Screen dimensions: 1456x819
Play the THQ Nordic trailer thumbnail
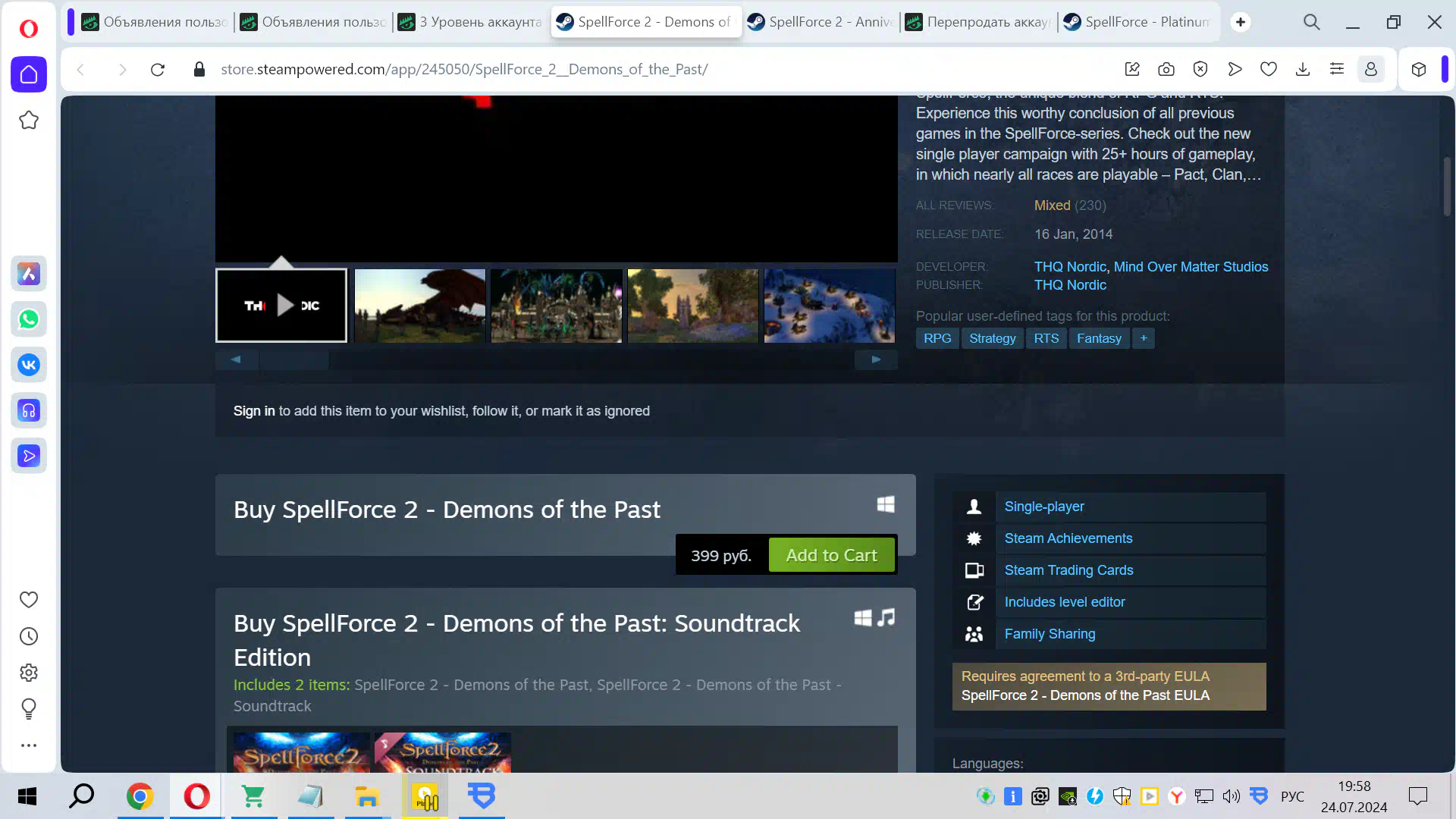(281, 306)
